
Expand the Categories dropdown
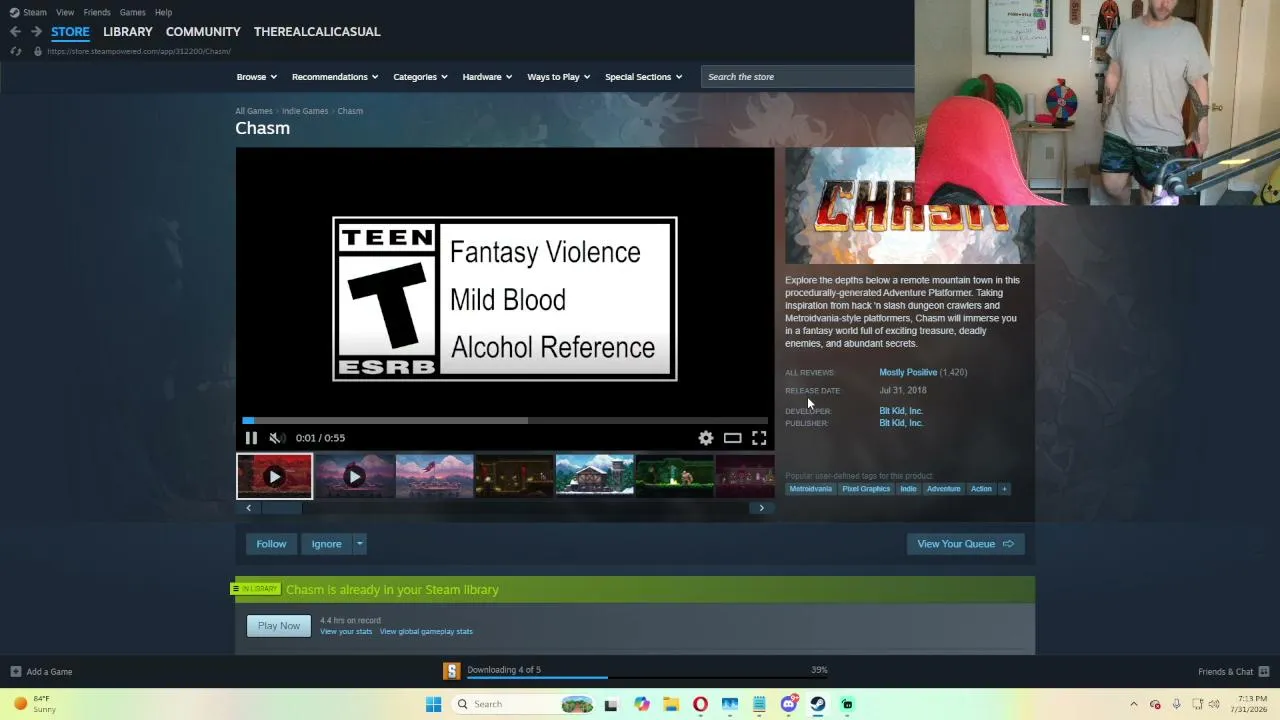click(x=420, y=77)
